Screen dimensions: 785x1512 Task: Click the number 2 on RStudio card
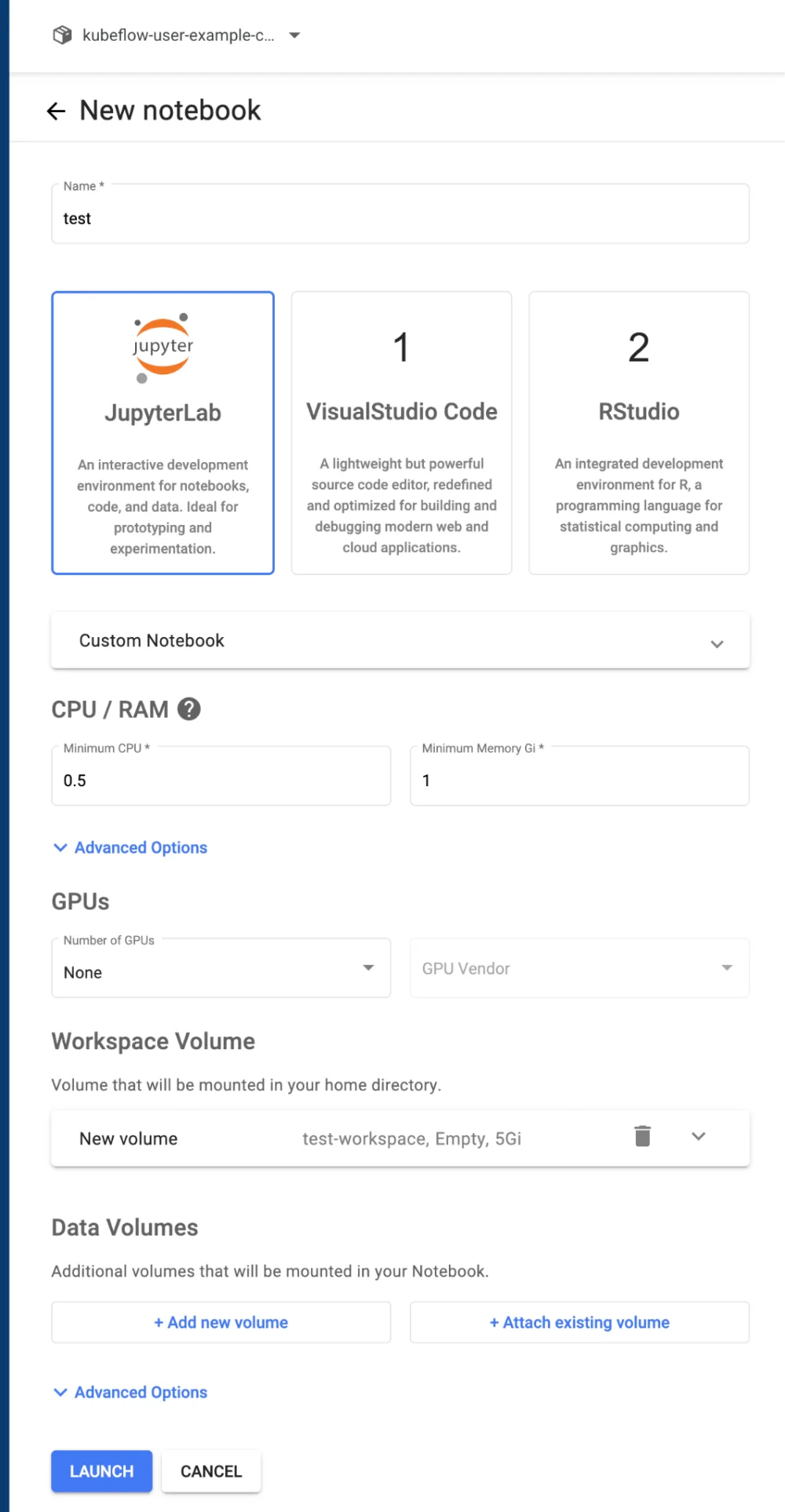tap(639, 348)
